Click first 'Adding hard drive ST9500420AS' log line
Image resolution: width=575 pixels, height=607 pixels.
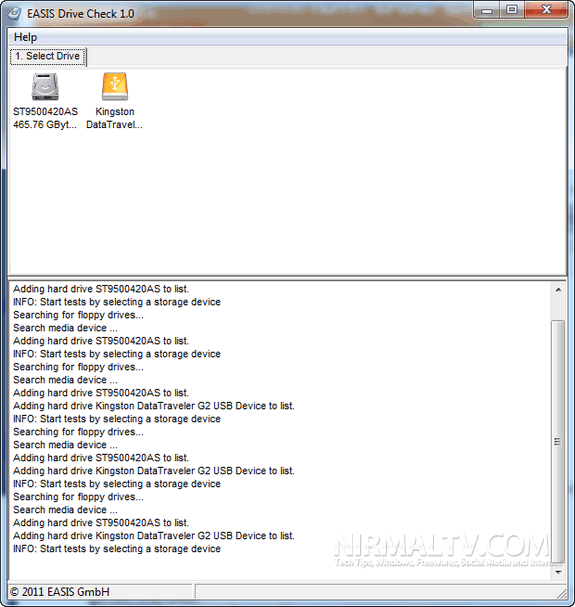coord(101,289)
